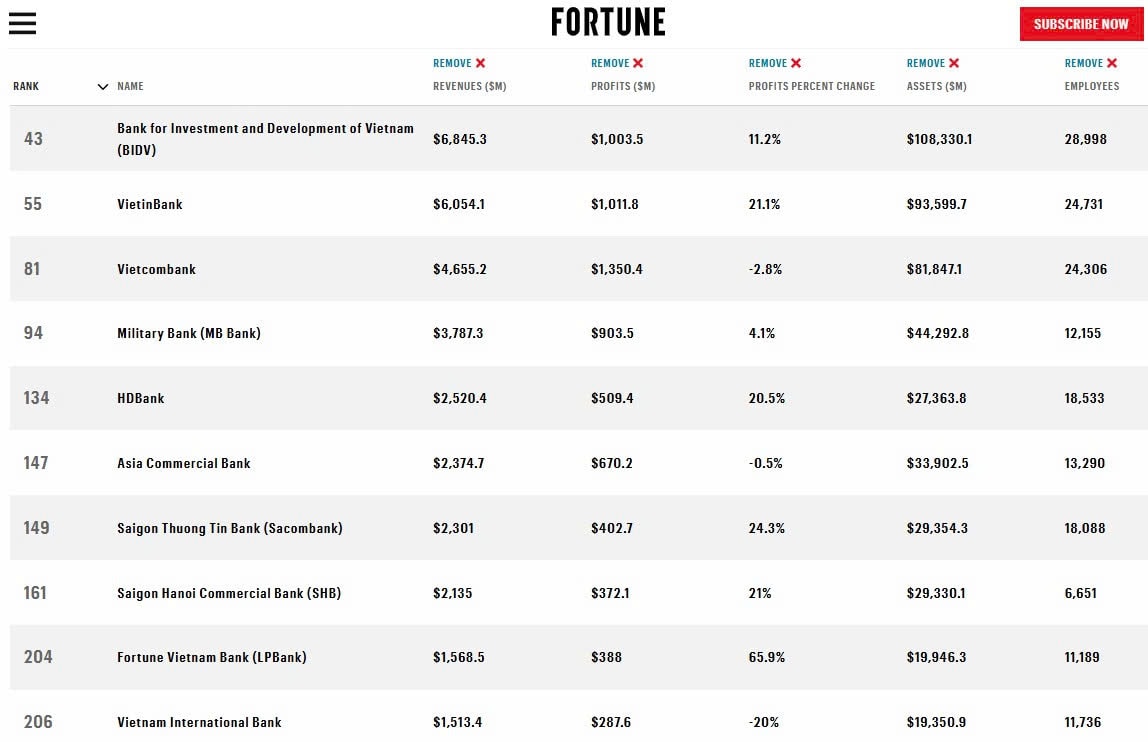Sort by Assets ($M) column header
This screenshot has width=1148, height=742.
coord(936,86)
